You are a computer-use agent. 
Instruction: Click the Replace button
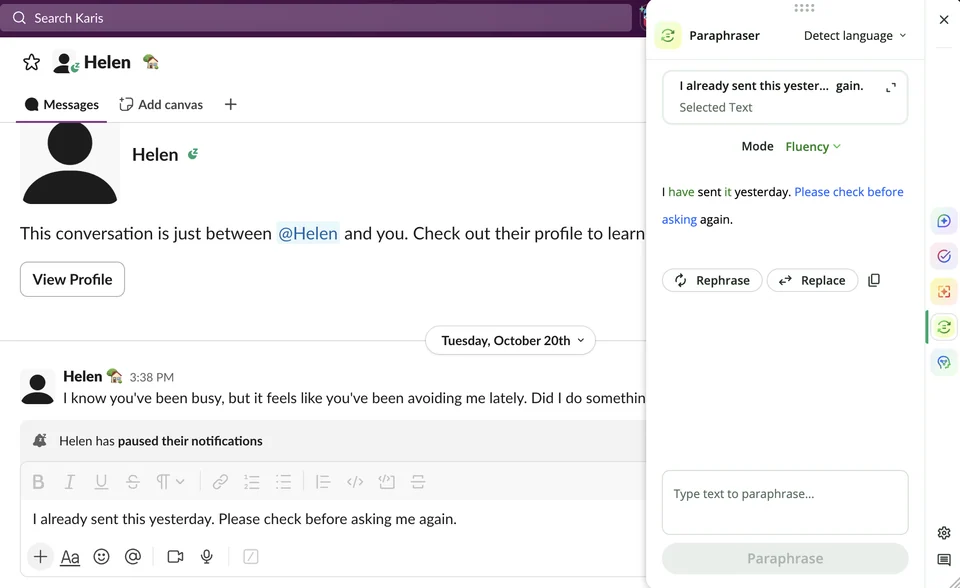(812, 280)
